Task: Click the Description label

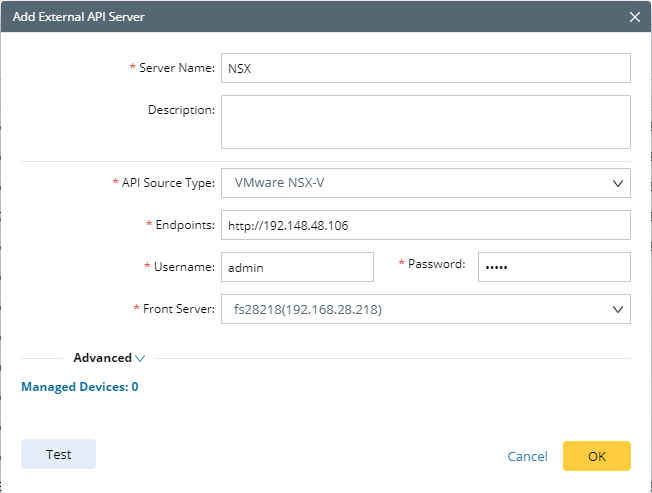Action: coord(181,109)
